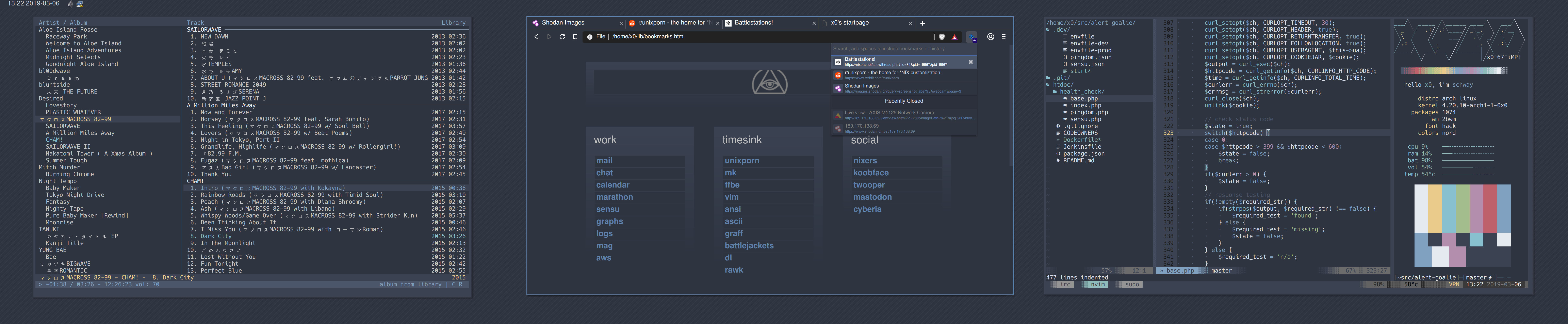
Task: Select Dark City track in CHAM! album
Action: click(216, 236)
